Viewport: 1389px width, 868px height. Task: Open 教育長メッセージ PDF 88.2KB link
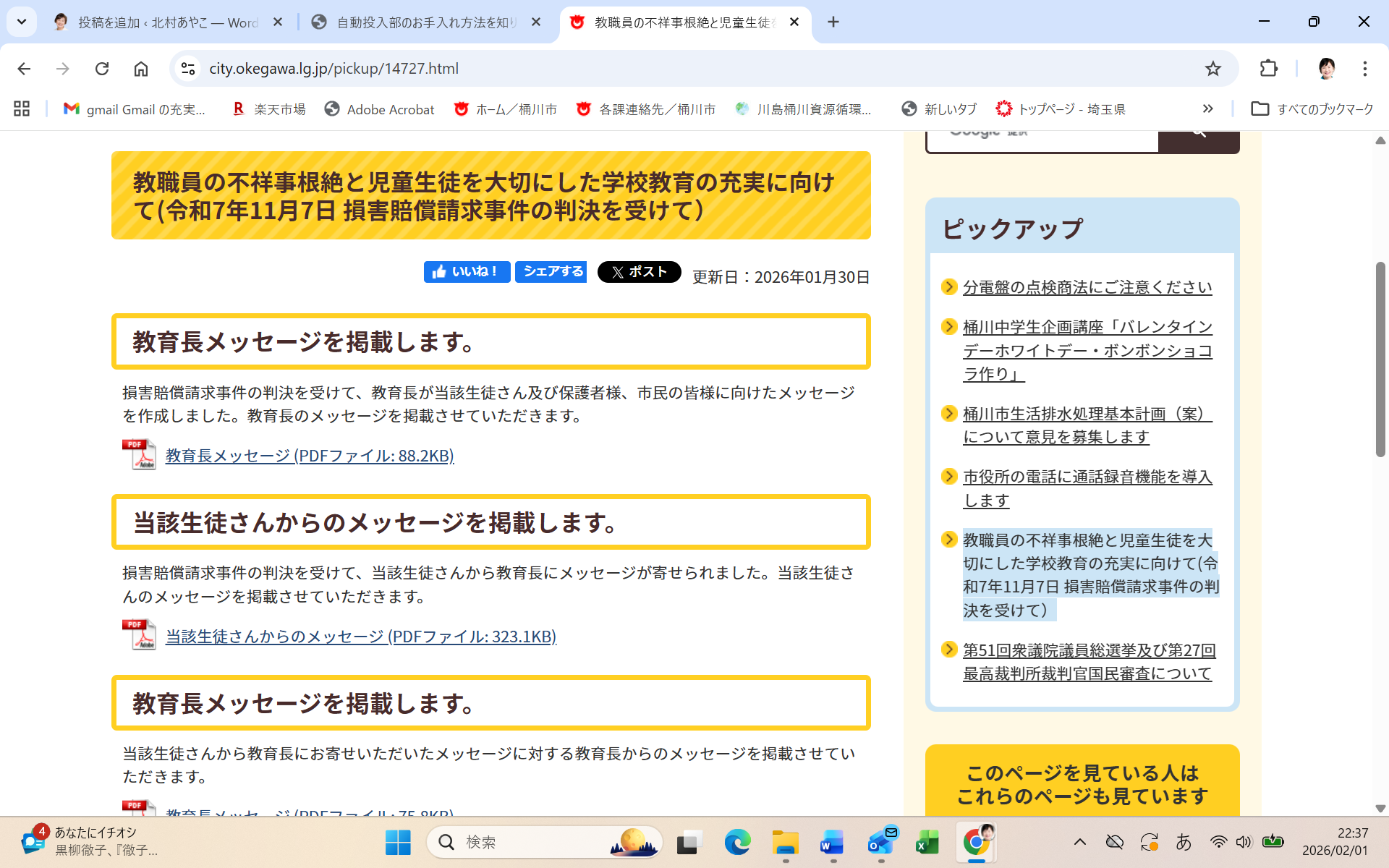[x=310, y=456]
